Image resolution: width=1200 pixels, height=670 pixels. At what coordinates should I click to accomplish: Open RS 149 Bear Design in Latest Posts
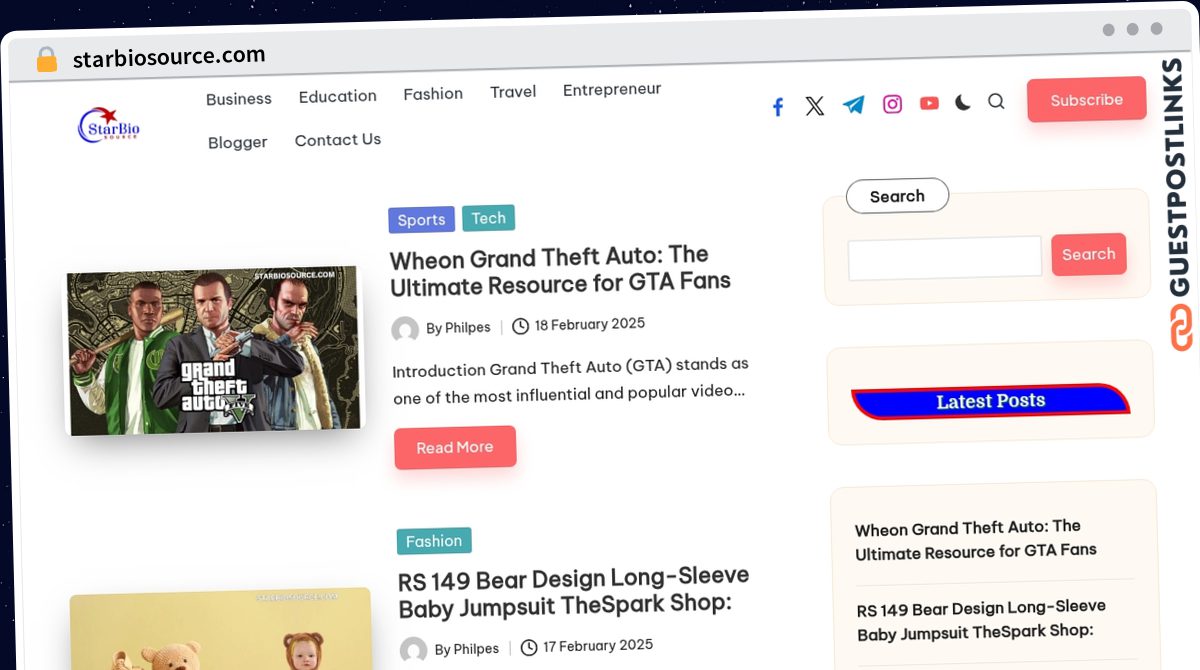982,620
